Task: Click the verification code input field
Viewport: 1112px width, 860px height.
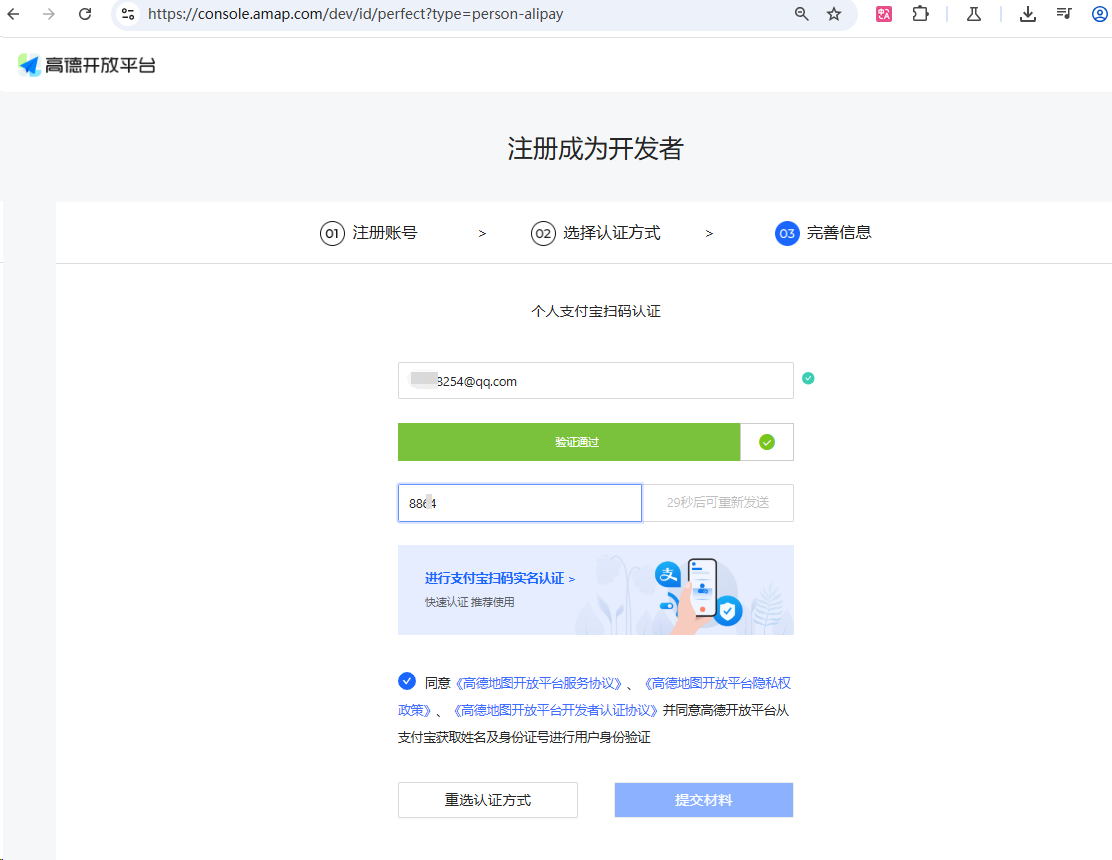Action: click(520, 503)
